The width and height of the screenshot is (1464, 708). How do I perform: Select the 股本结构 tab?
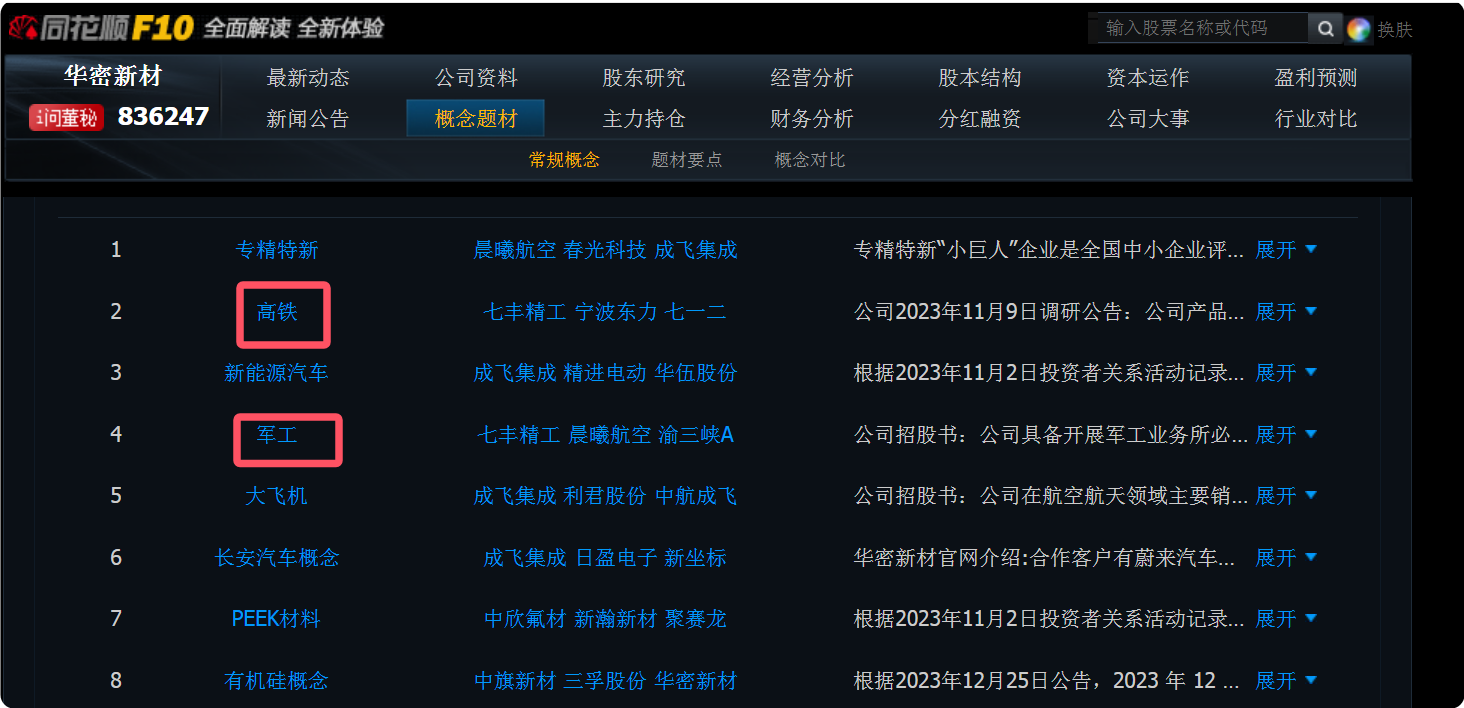[980, 78]
